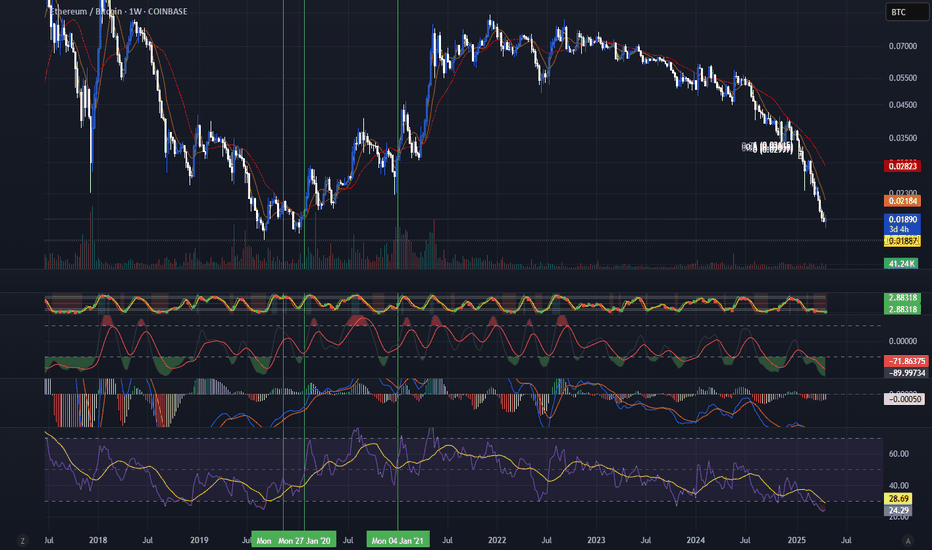Screen dimensions: 932x550
Task: Click the -89.99734 indicator label
Action: click(x=906, y=373)
